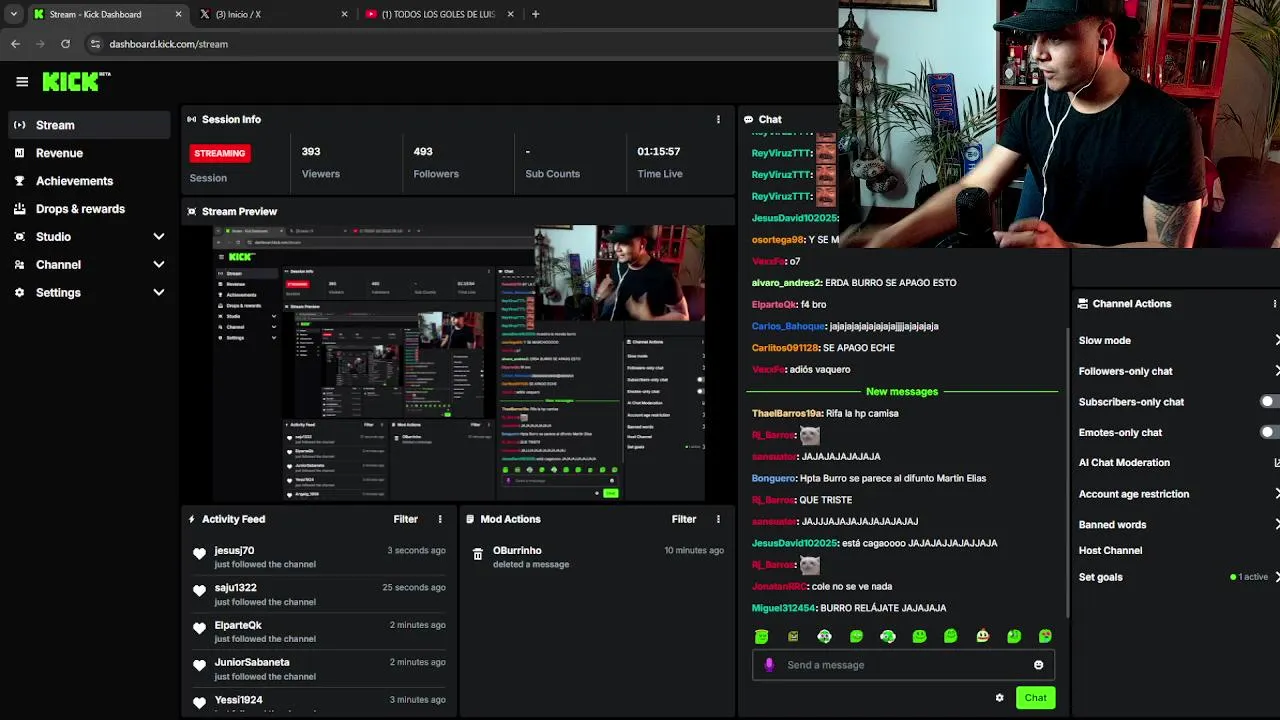The image size is (1280, 720).
Task: Toggle Emotes-only chat switch
Action: (x=1270, y=432)
